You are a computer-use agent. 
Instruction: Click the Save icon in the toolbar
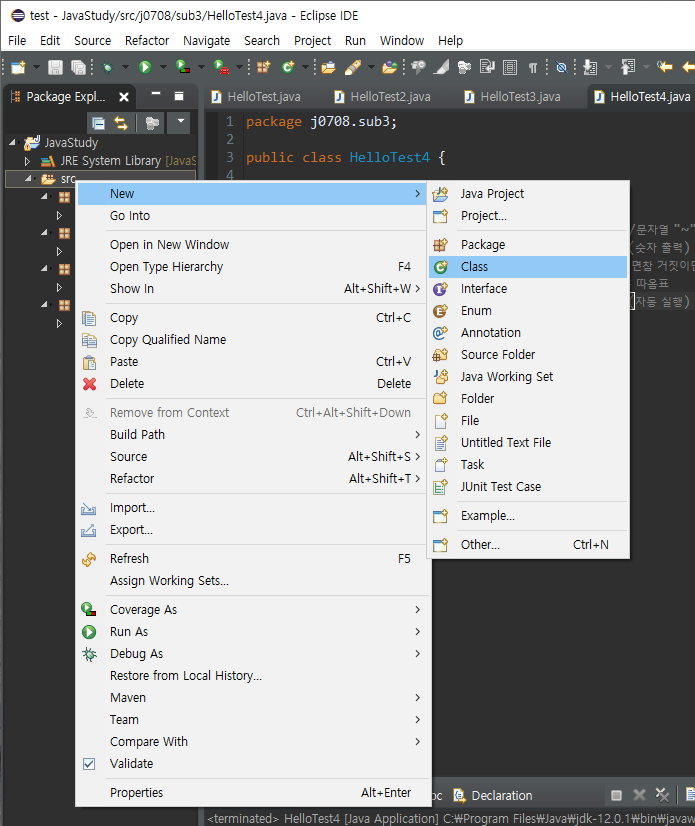(55, 67)
